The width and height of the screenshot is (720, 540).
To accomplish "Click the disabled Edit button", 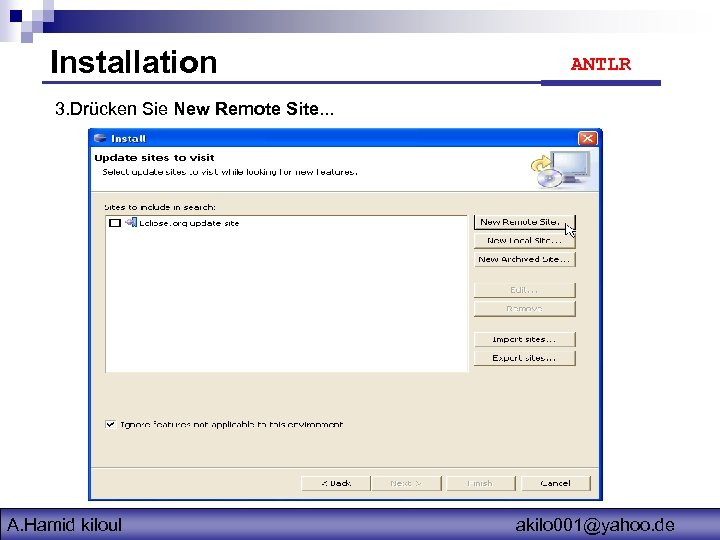I will 524,290.
